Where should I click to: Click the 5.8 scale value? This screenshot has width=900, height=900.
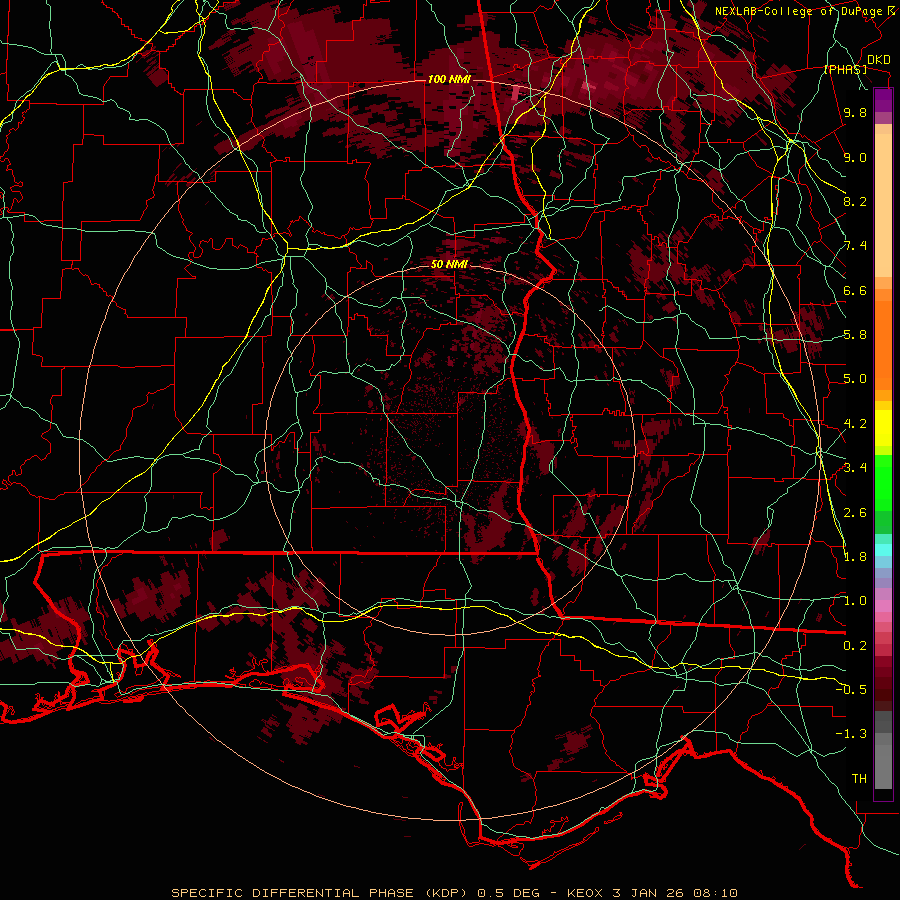[855, 335]
